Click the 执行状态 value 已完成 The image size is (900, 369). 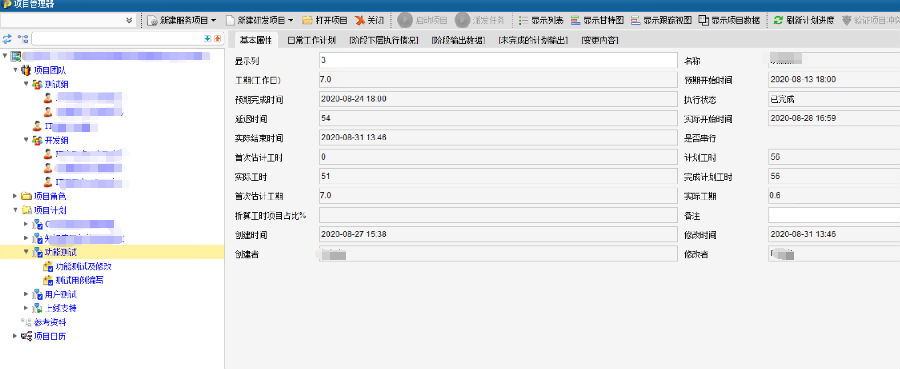pos(782,99)
